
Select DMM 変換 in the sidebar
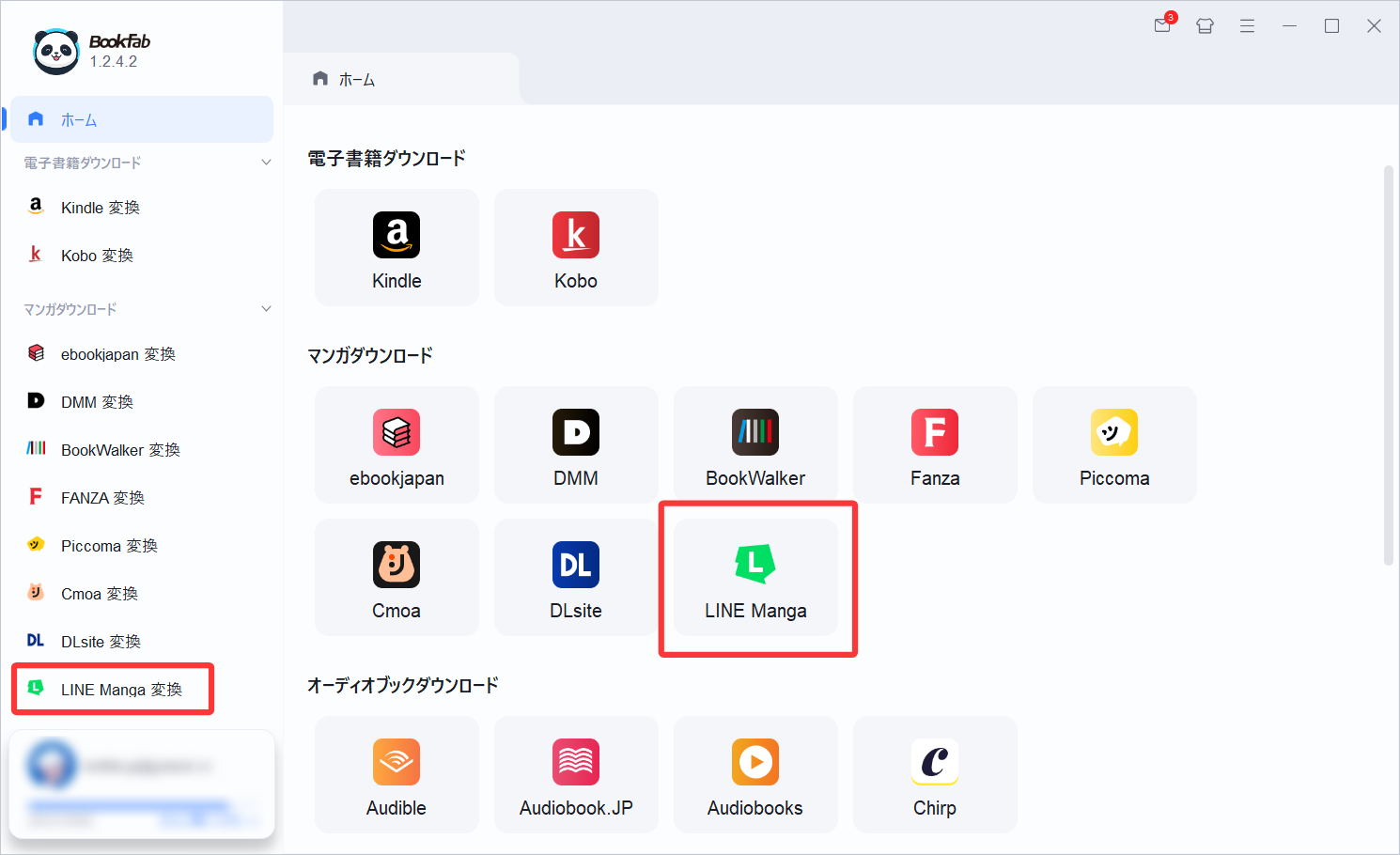[142, 402]
